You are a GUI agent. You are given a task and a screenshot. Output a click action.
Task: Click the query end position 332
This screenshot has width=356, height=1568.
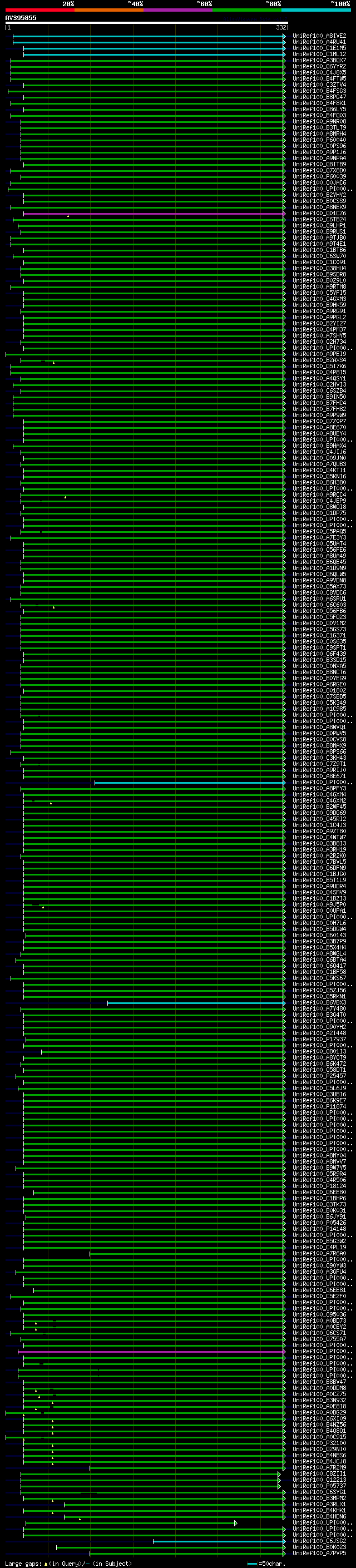pos(281,27)
